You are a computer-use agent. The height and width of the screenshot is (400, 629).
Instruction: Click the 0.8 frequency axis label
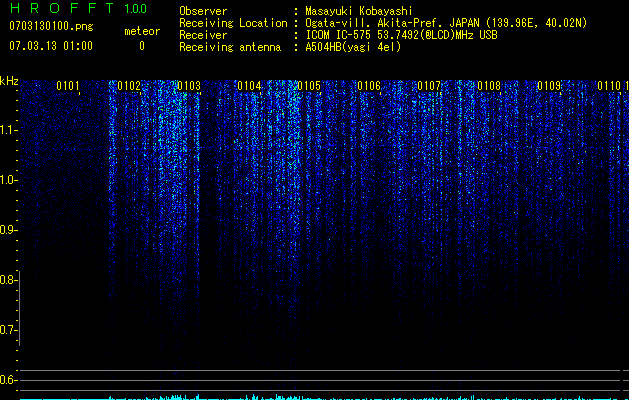point(8,280)
